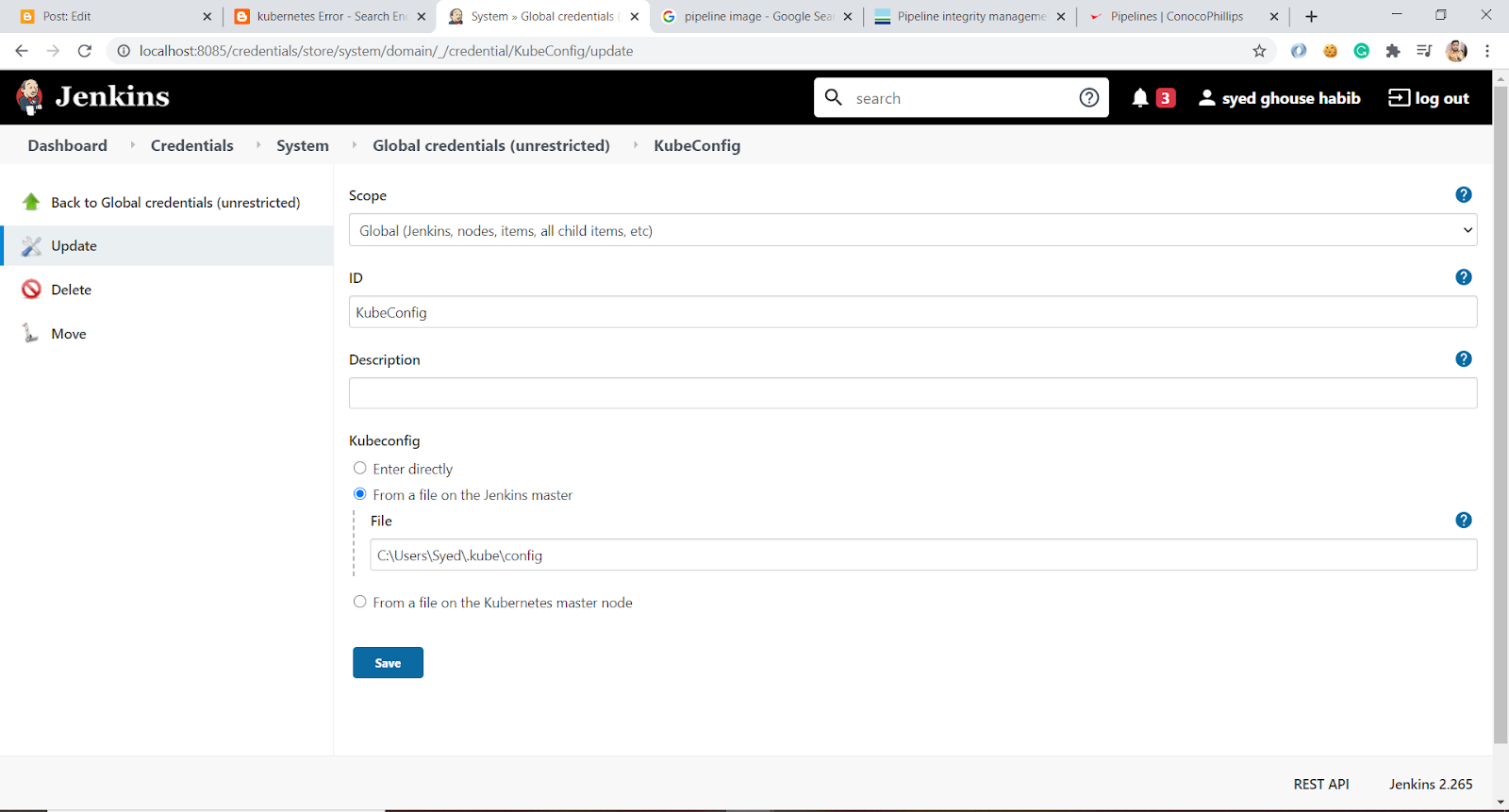The image size is (1509, 812).
Task: Open the Scope dropdown
Action: (x=913, y=230)
